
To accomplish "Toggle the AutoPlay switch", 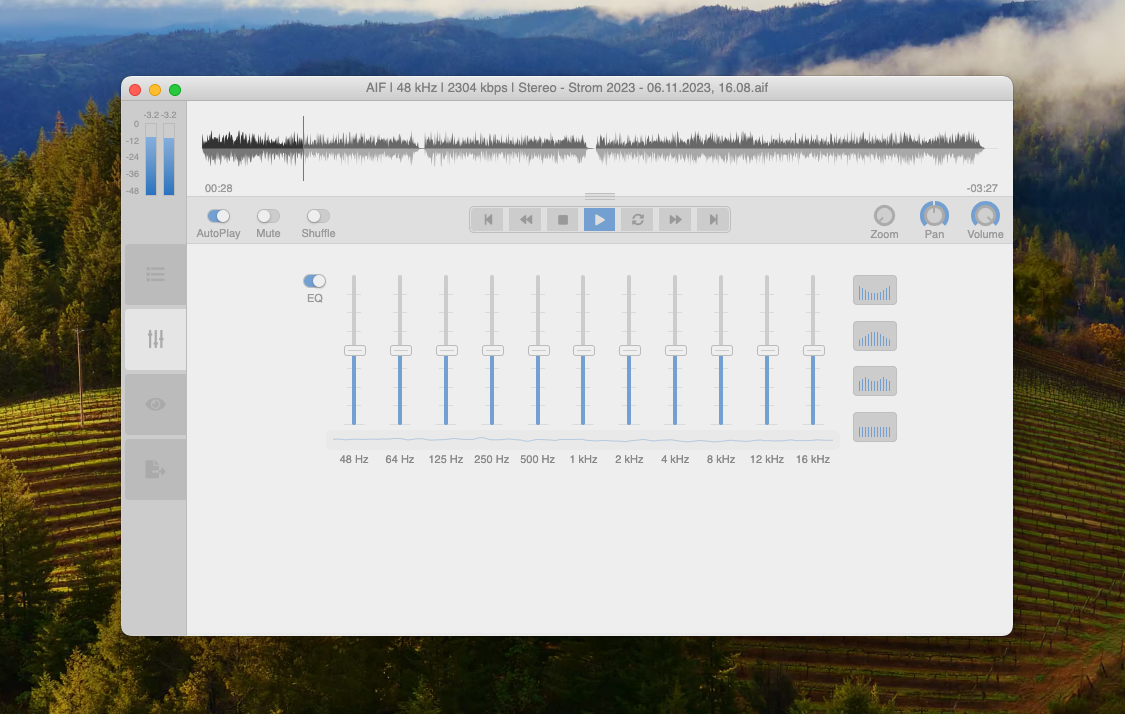I will click(218, 216).
